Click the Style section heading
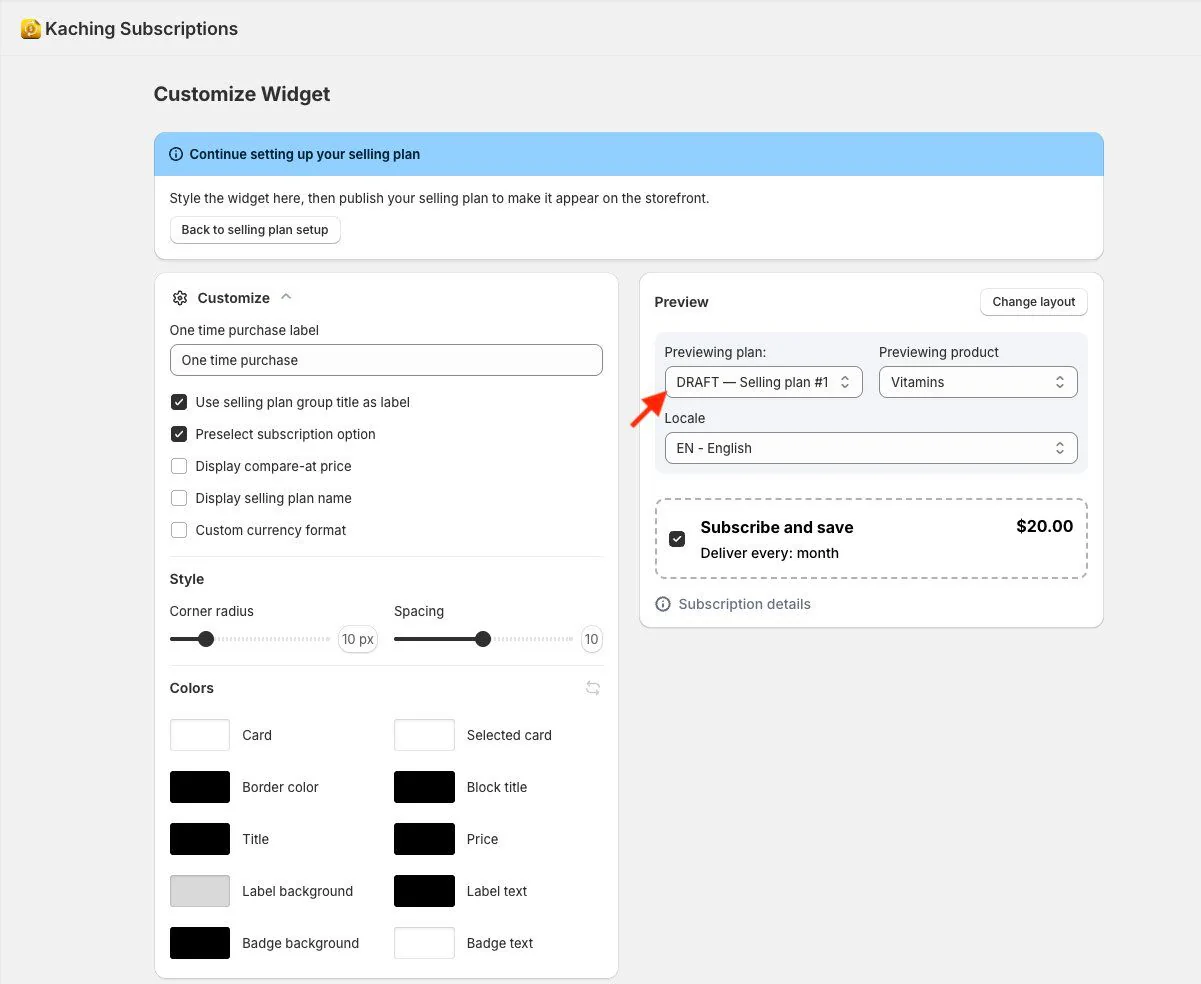Image resolution: width=1201 pixels, height=984 pixels. pyautogui.click(x=187, y=579)
